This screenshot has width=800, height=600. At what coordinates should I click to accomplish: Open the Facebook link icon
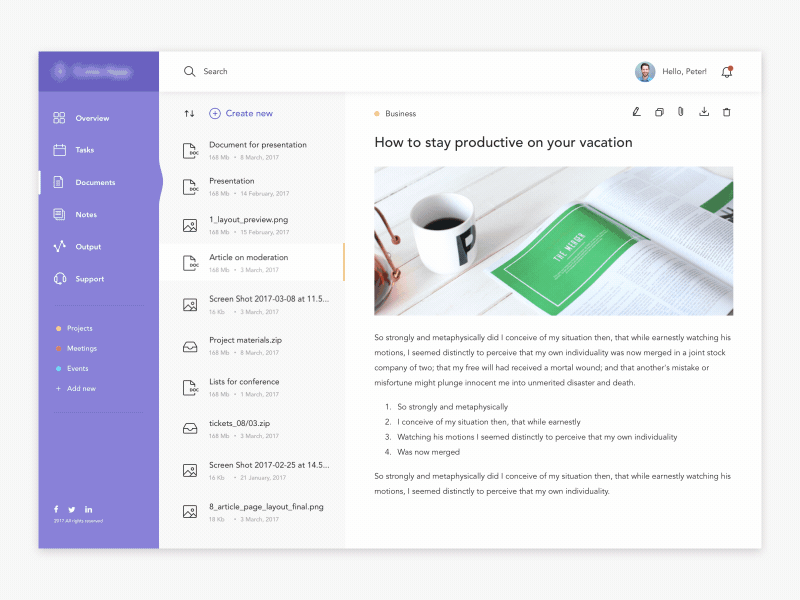click(56, 509)
